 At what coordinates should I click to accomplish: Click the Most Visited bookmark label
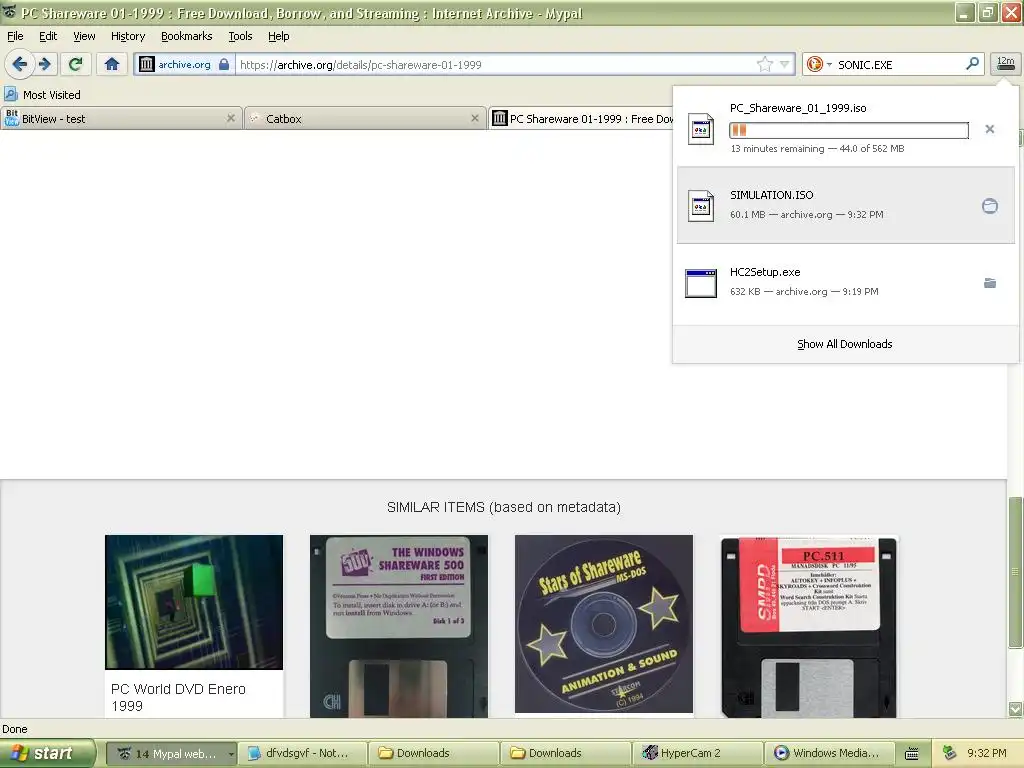coord(52,95)
